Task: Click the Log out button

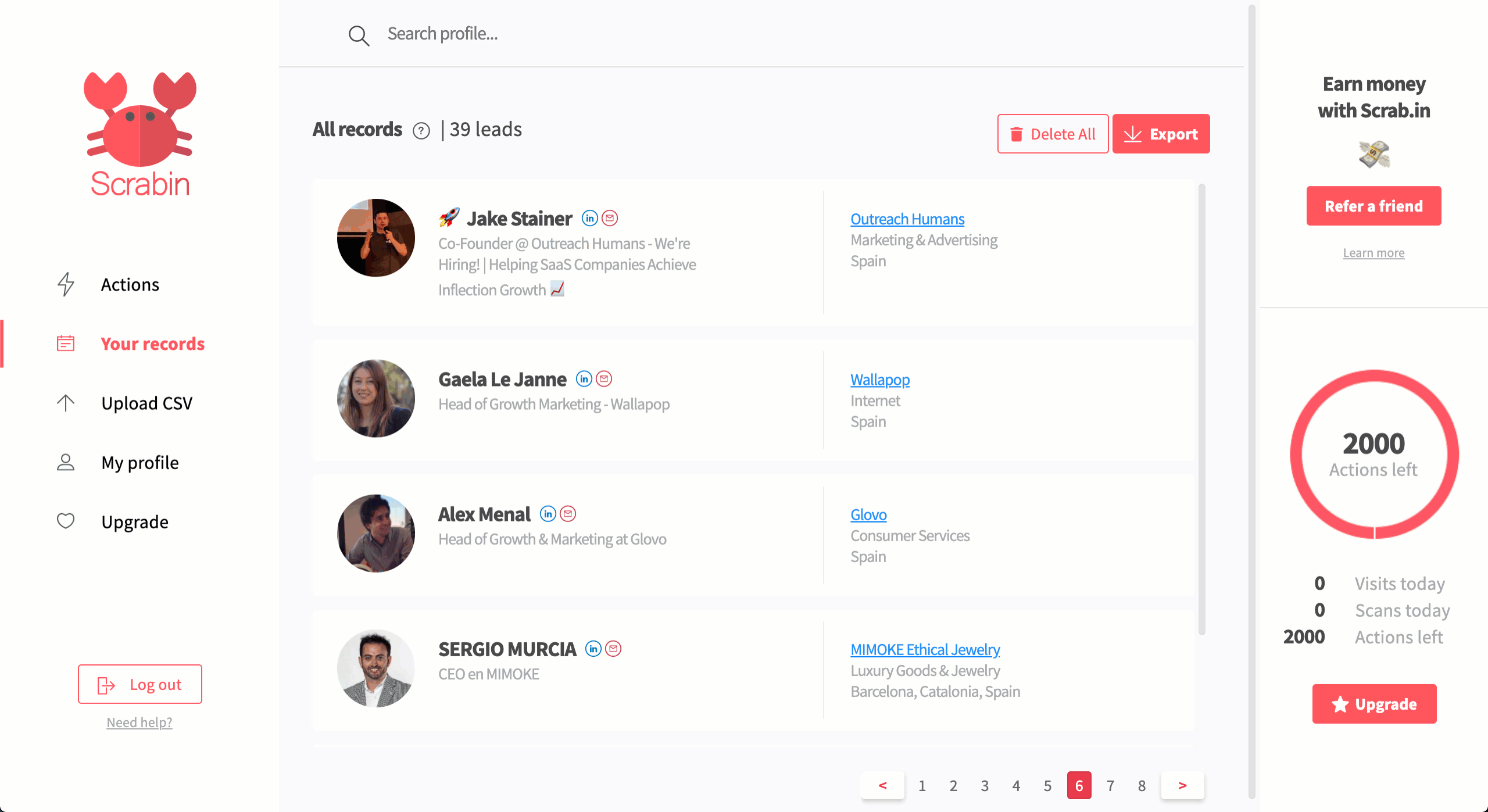Action: point(140,684)
